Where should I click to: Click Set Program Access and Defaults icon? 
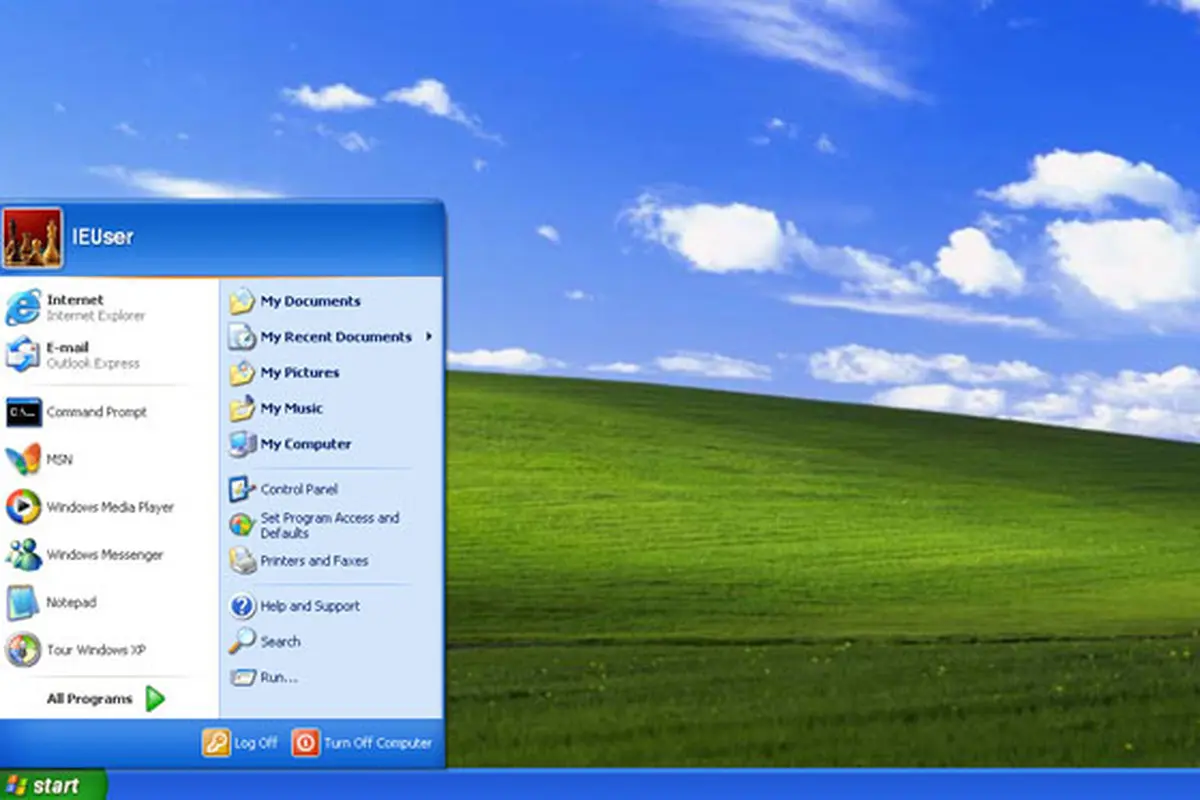point(242,525)
